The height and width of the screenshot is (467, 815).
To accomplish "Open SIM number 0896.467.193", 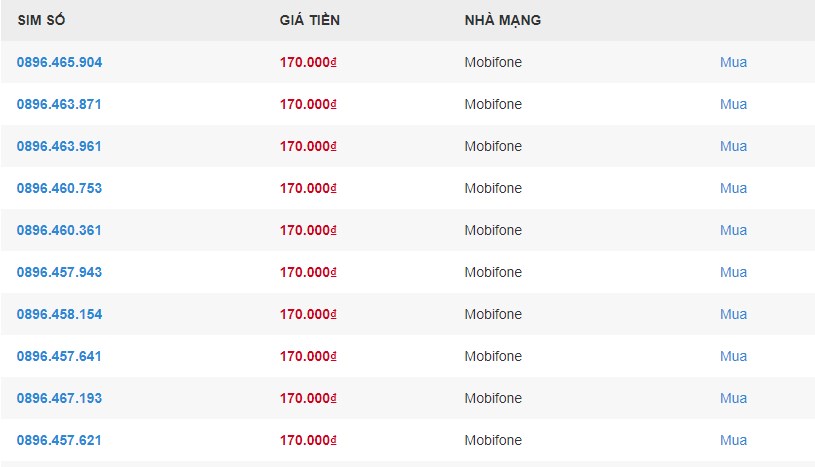I will (59, 398).
